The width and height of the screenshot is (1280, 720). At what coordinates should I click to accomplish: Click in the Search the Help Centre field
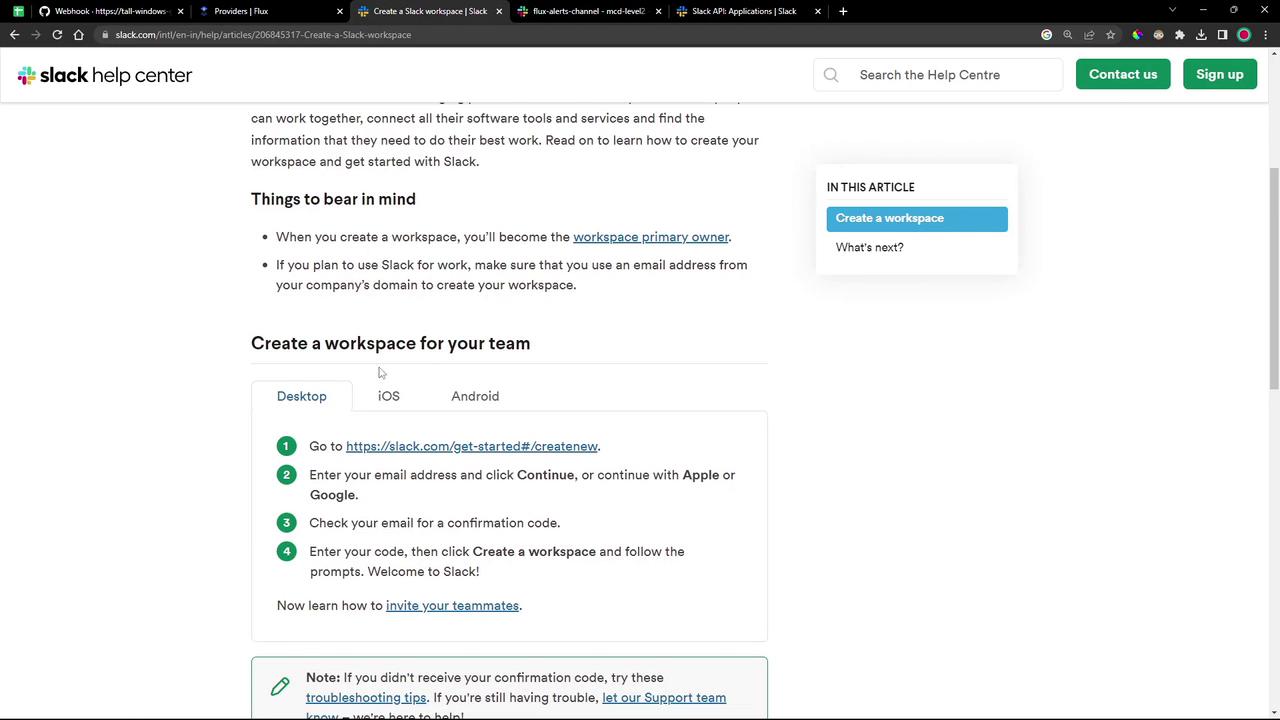950,75
